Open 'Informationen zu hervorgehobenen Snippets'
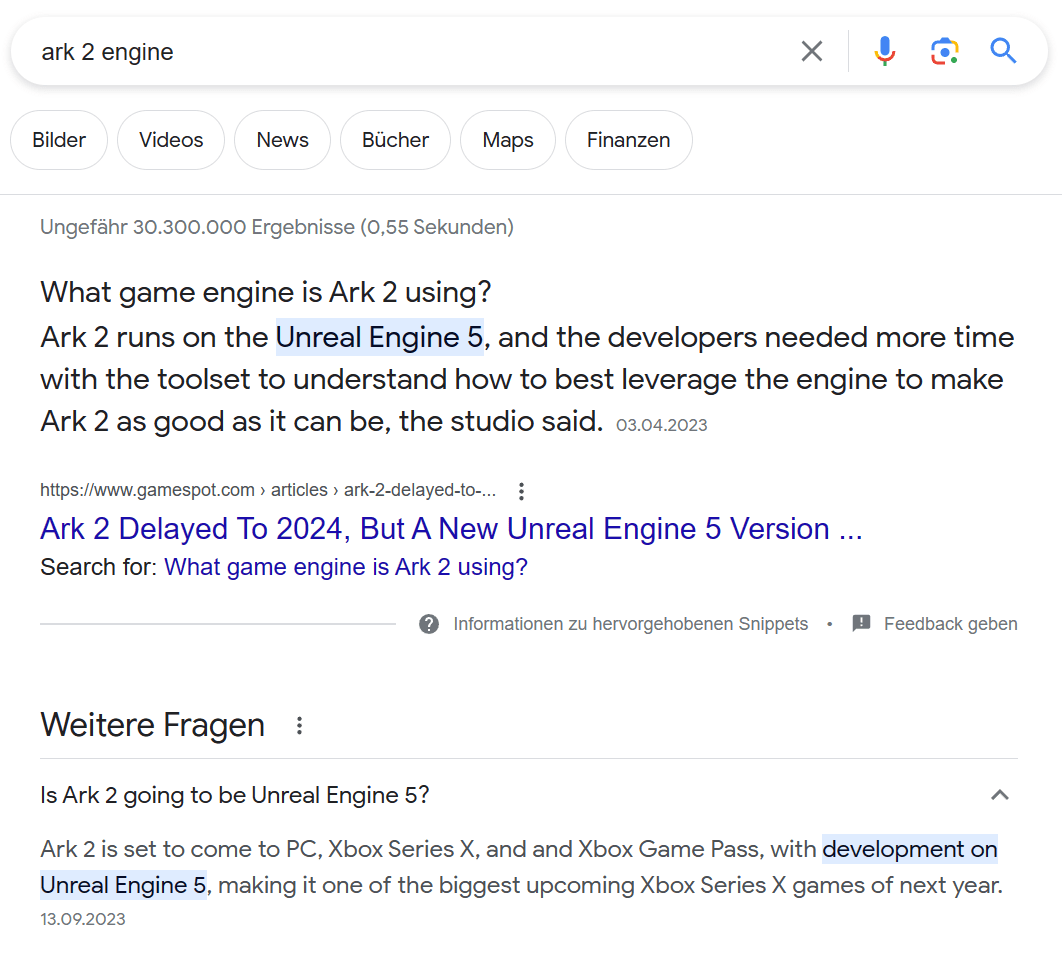Screen dimensions: 1062x964 (x=631, y=624)
